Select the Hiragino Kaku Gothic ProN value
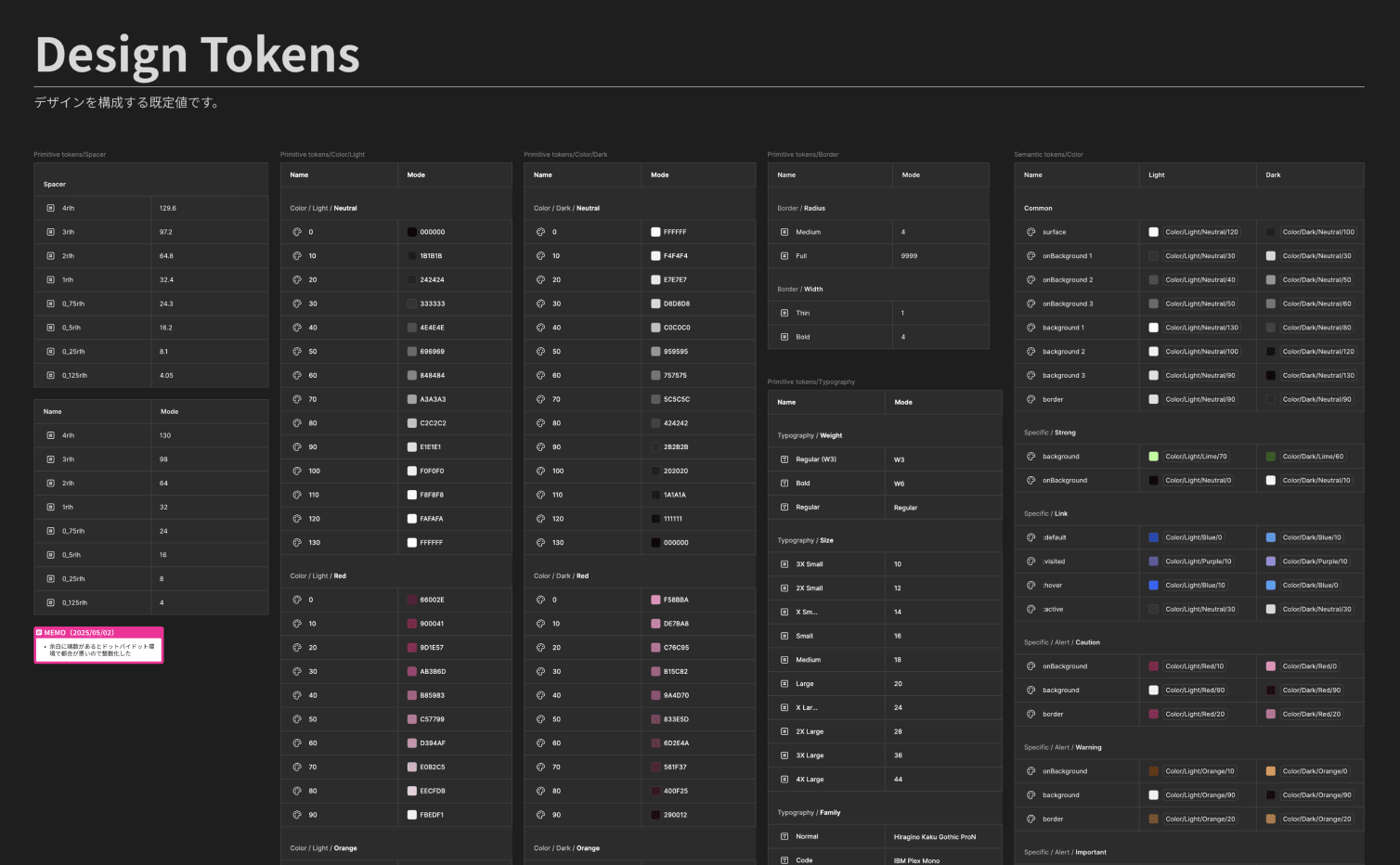Screen dimensions: 1400x865 point(934,837)
